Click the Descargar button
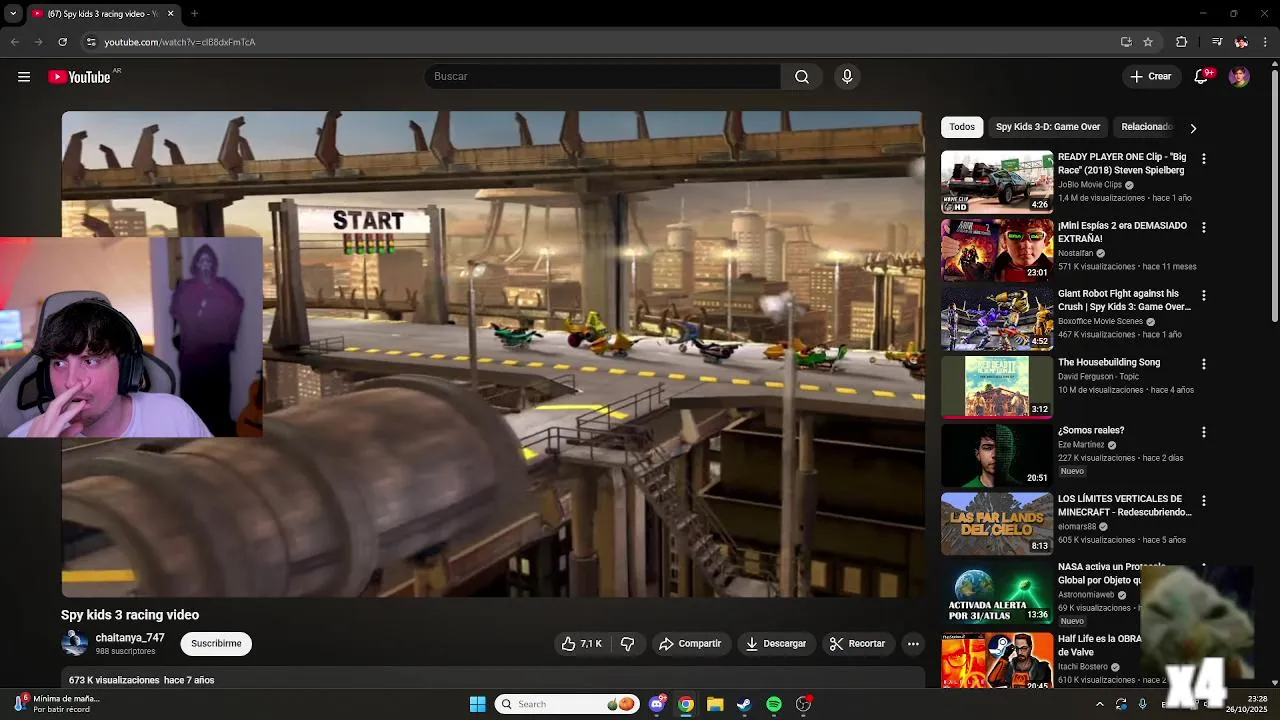 pyautogui.click(x=776, y=644)
